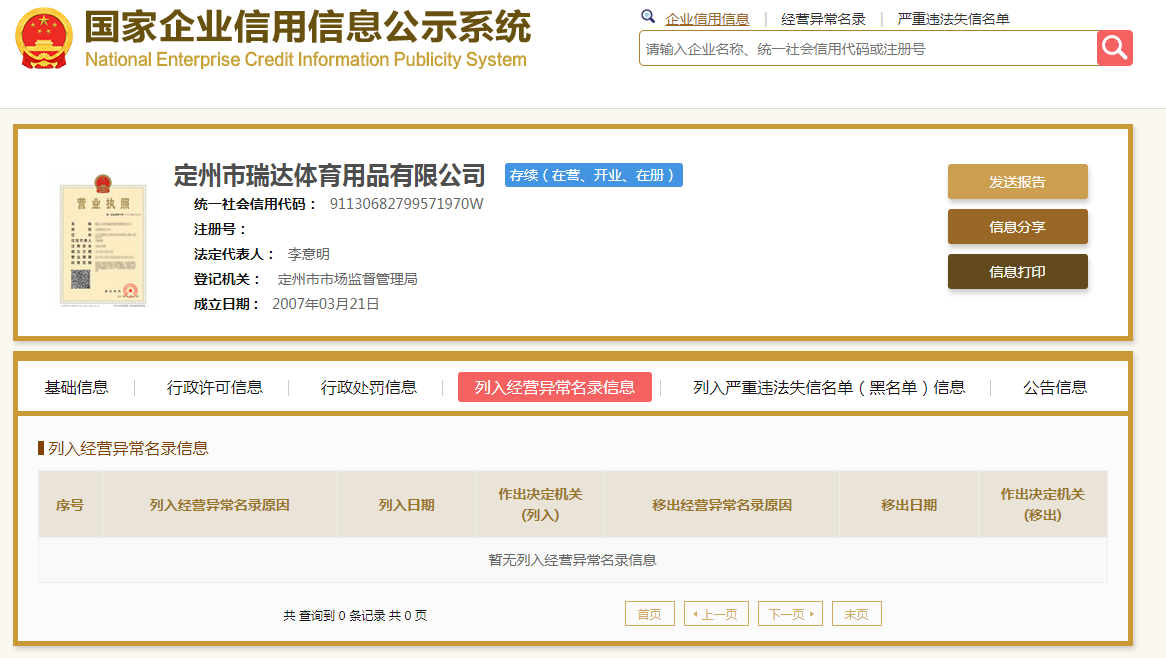The width and height of the screenshot is (1166, 658).
Task: Click the small blue magnifier icon
Action: (648, 16)
